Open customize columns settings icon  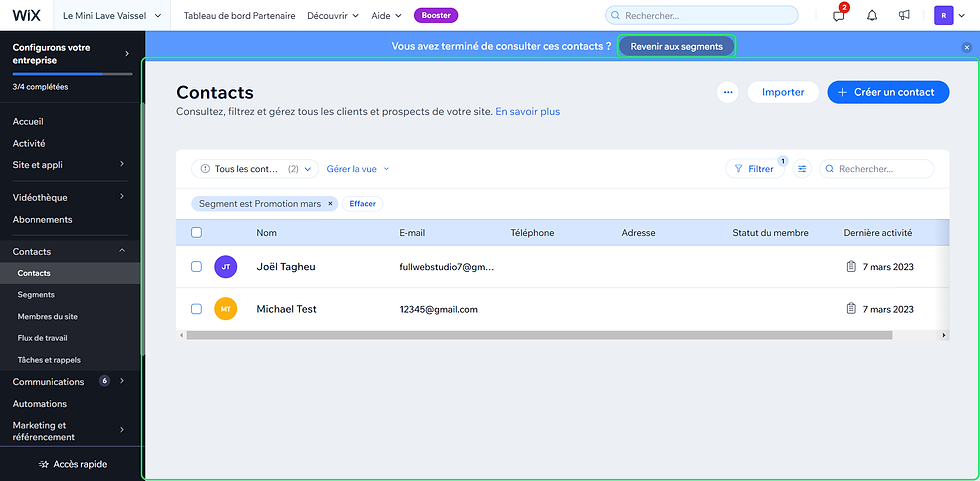[802, 169]
